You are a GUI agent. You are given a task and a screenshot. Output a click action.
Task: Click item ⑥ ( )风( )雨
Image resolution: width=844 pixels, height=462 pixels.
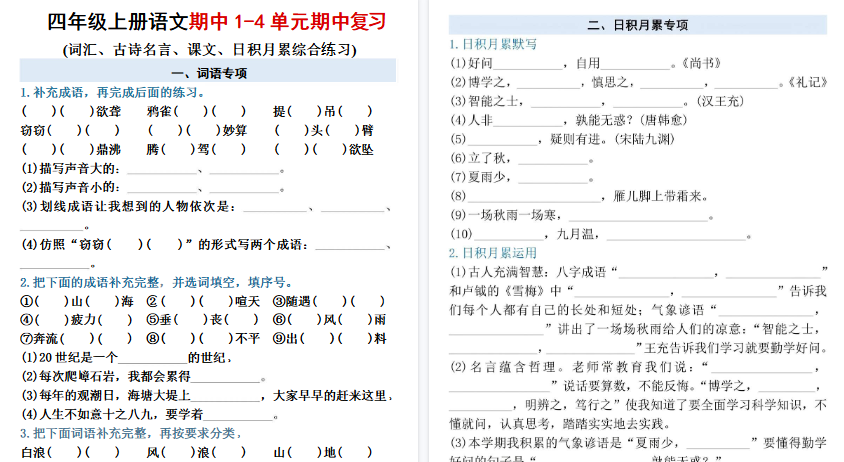coord(329,320)
